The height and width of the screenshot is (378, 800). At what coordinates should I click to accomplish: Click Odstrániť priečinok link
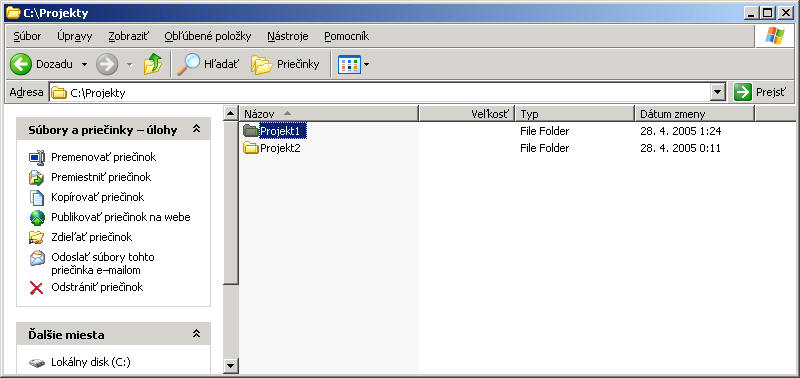coord(97,287)
